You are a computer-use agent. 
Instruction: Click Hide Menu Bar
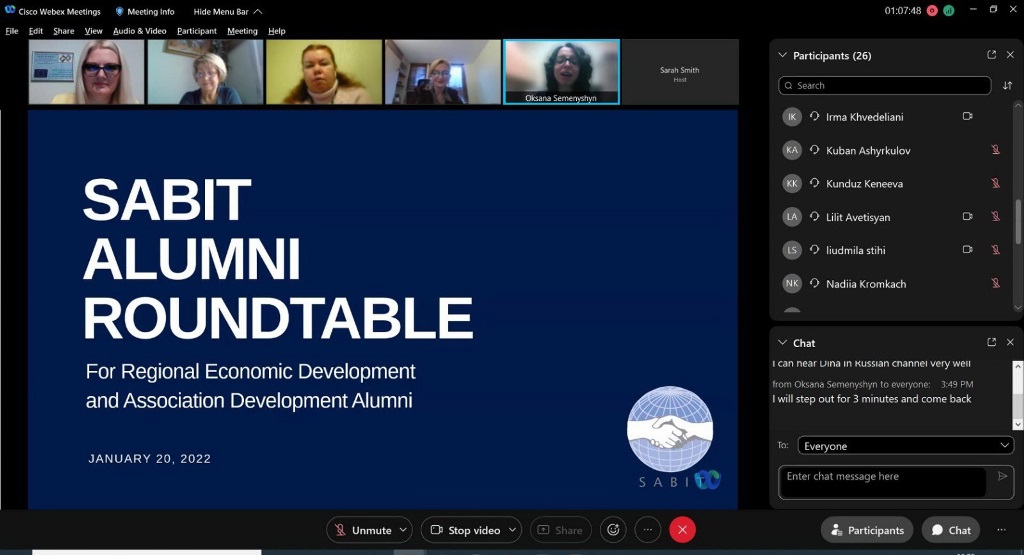227,12
